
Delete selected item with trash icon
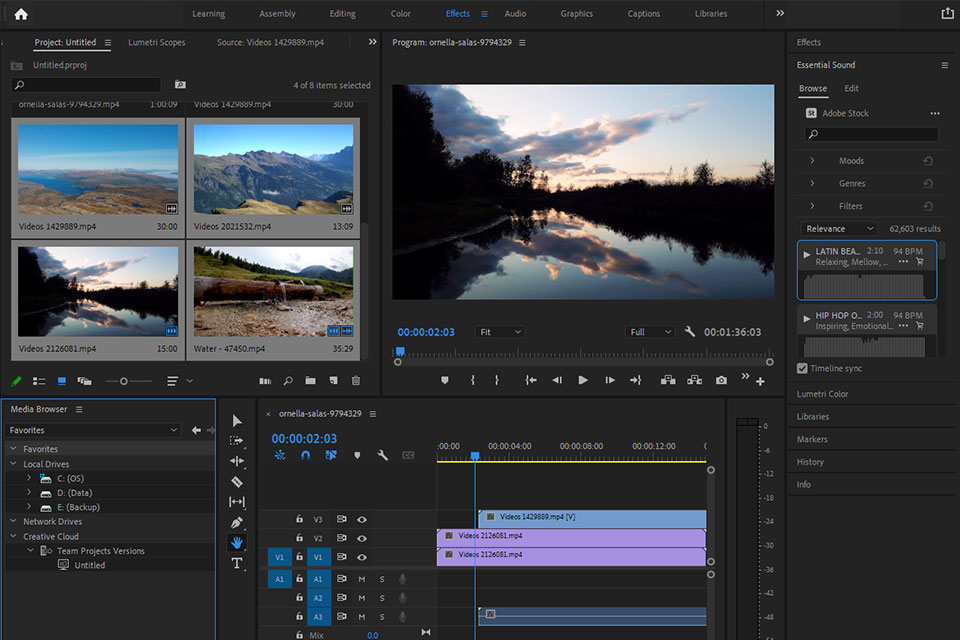pyautogui.click(x=356, y=381)
